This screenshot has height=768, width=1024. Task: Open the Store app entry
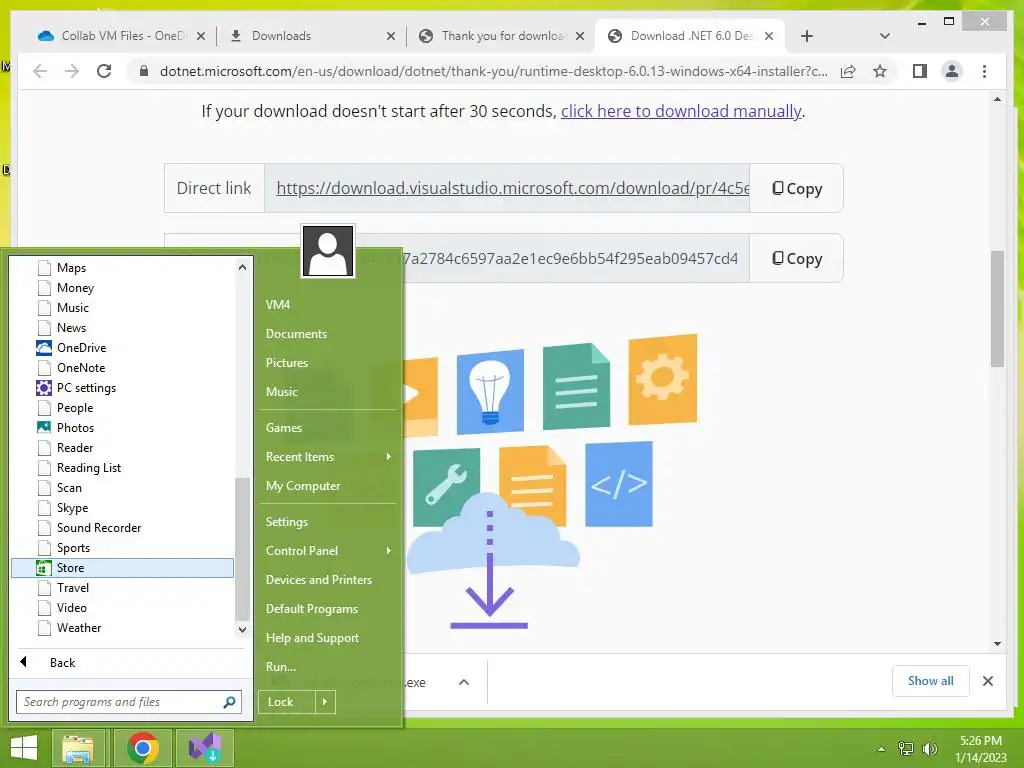click(123, 568)
